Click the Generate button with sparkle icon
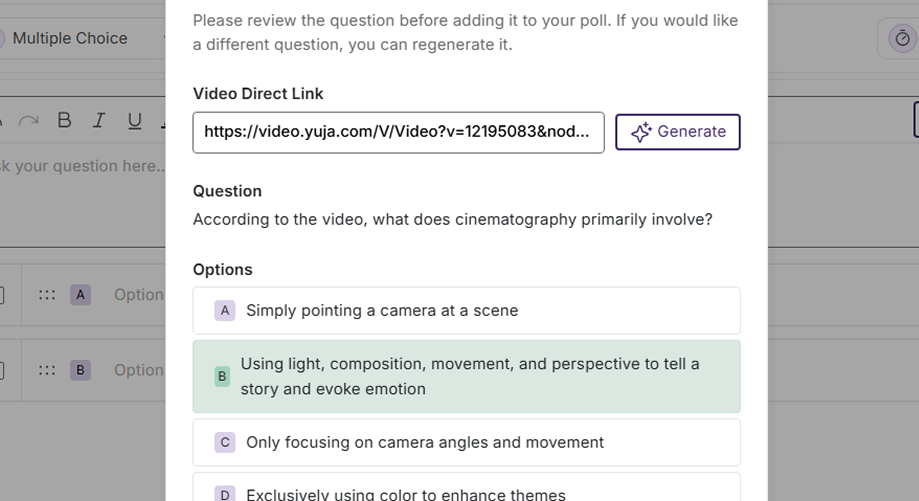 pyautogui.click(x=677, y=132)
